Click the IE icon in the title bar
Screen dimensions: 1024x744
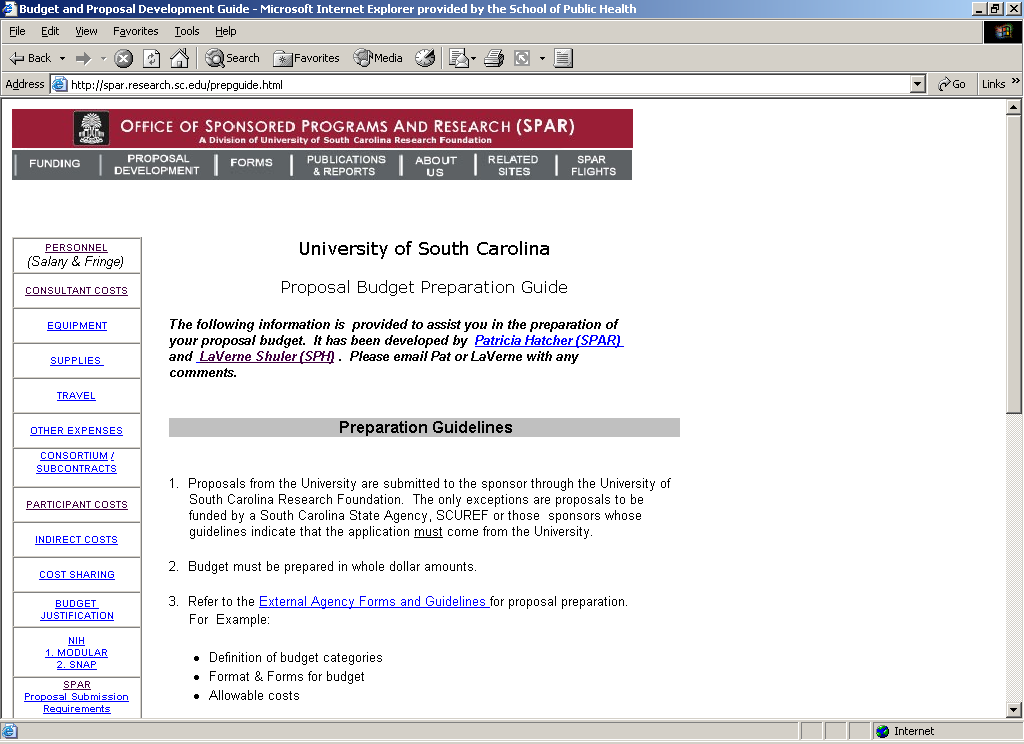point(9,8)
